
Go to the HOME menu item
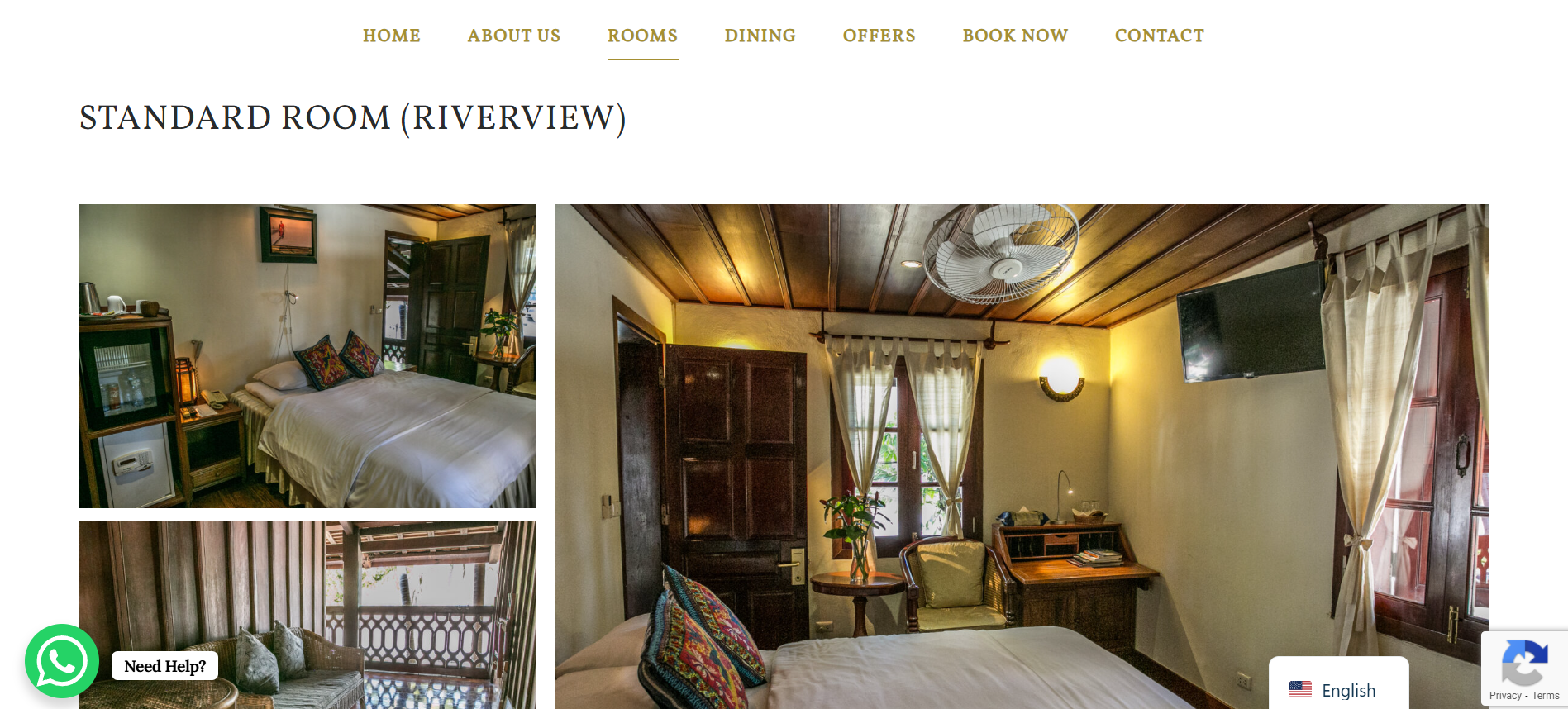pos(392,36)
